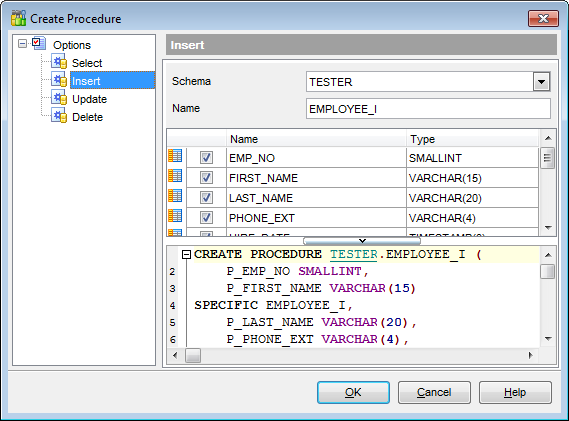Viewport: 569px width, 421px height.
Task: Click the Help button
Action: point(515,392)
